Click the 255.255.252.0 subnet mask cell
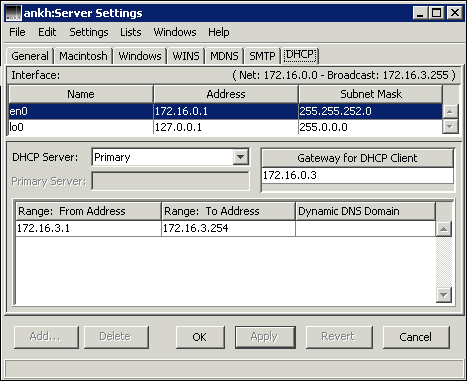 [370, 111]
